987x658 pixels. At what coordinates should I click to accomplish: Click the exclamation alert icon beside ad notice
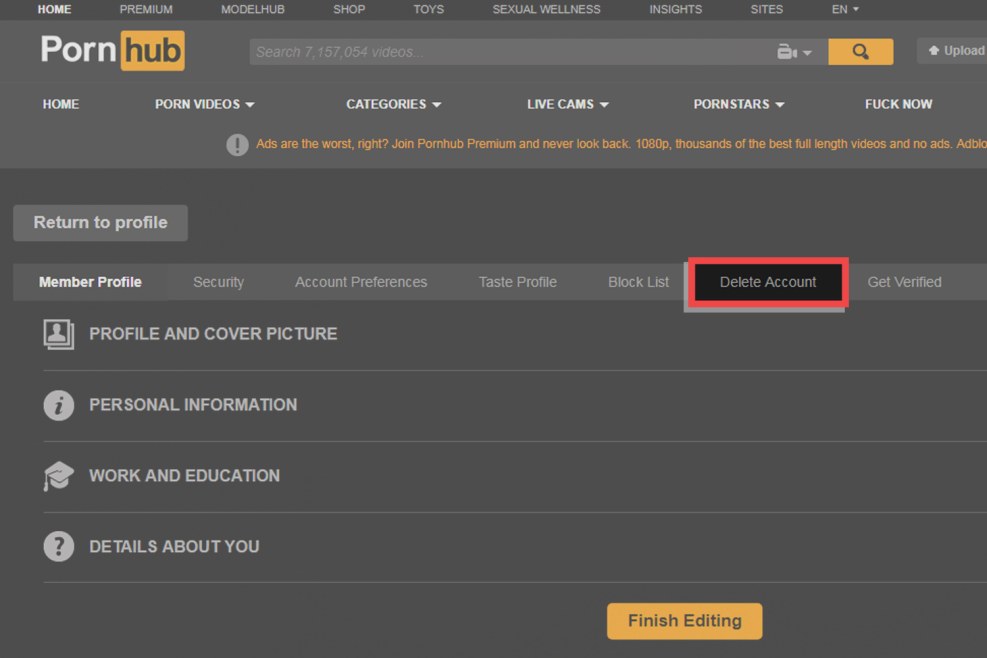pyautogui.click(x=237, y=145)
